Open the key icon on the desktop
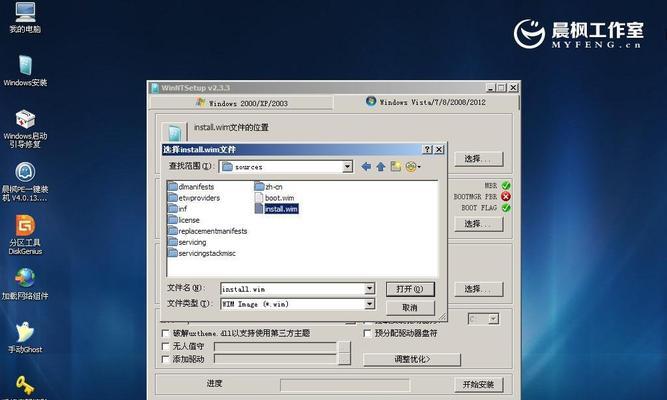Image resolution: width=667 pixels, height=400 pixels. click(25, 386)
